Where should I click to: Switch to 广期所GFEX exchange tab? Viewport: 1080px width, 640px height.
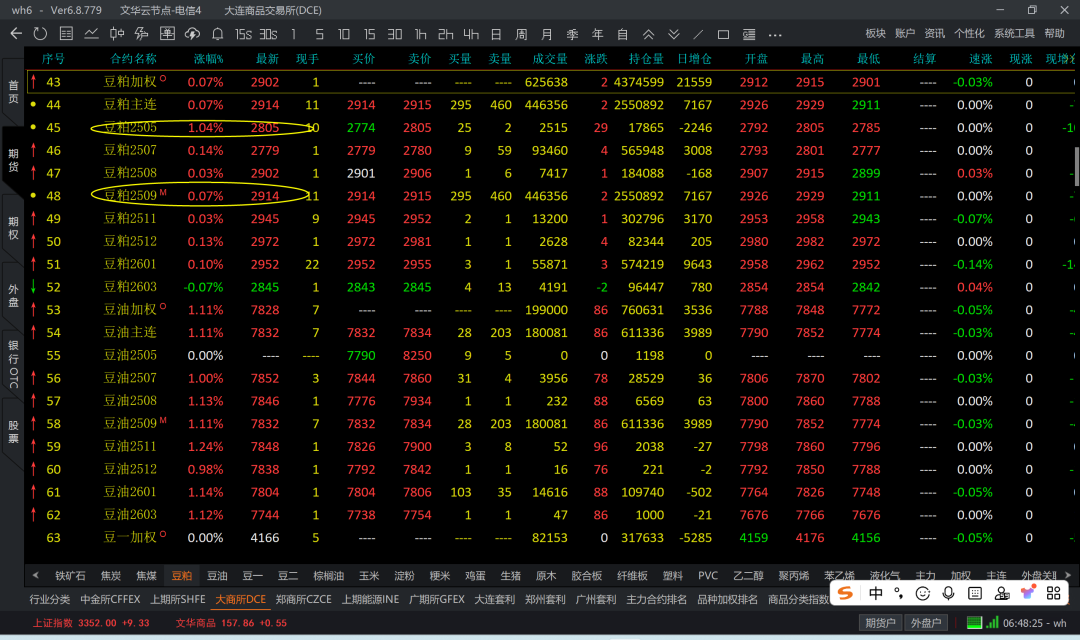point(437,599)
